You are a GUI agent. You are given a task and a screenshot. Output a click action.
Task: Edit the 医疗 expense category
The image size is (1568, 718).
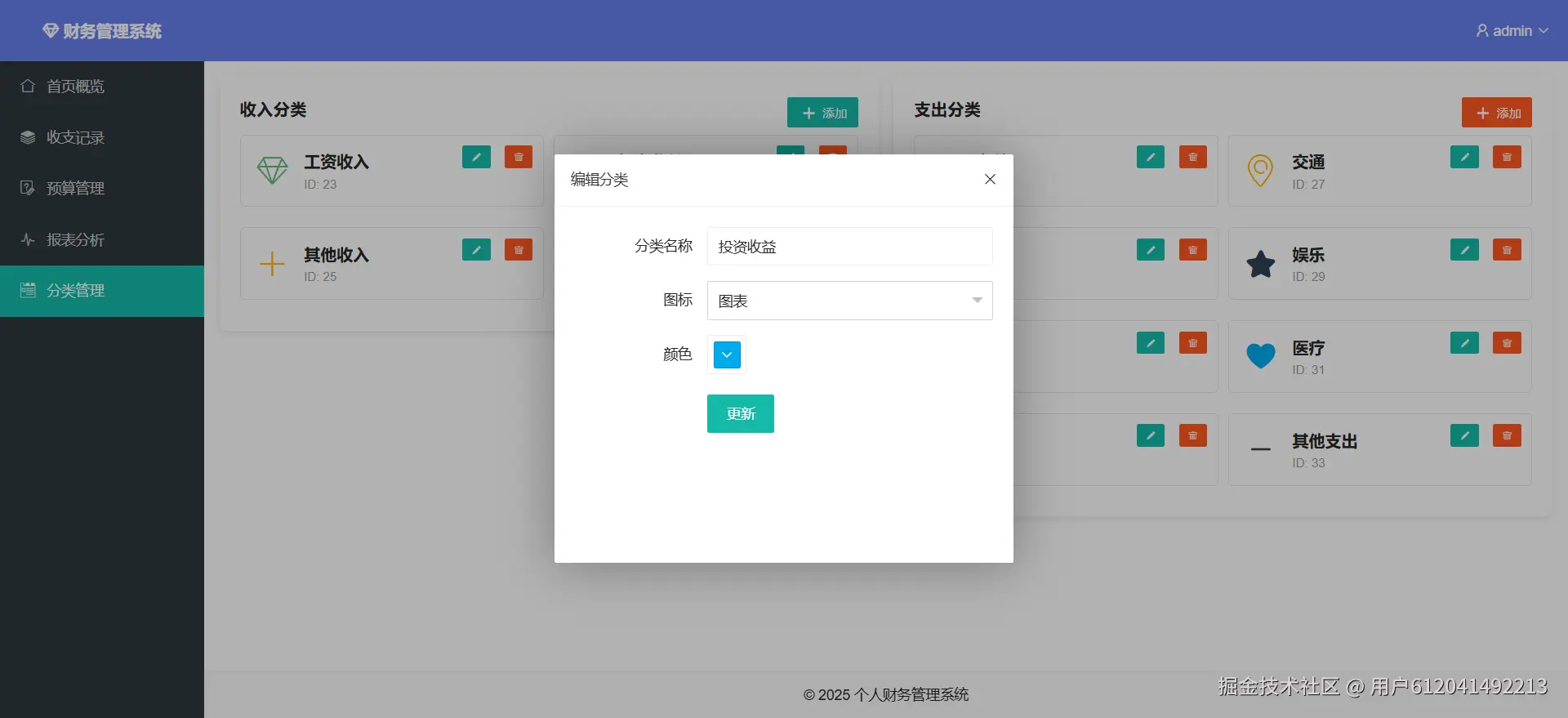tap(1464, 343)
